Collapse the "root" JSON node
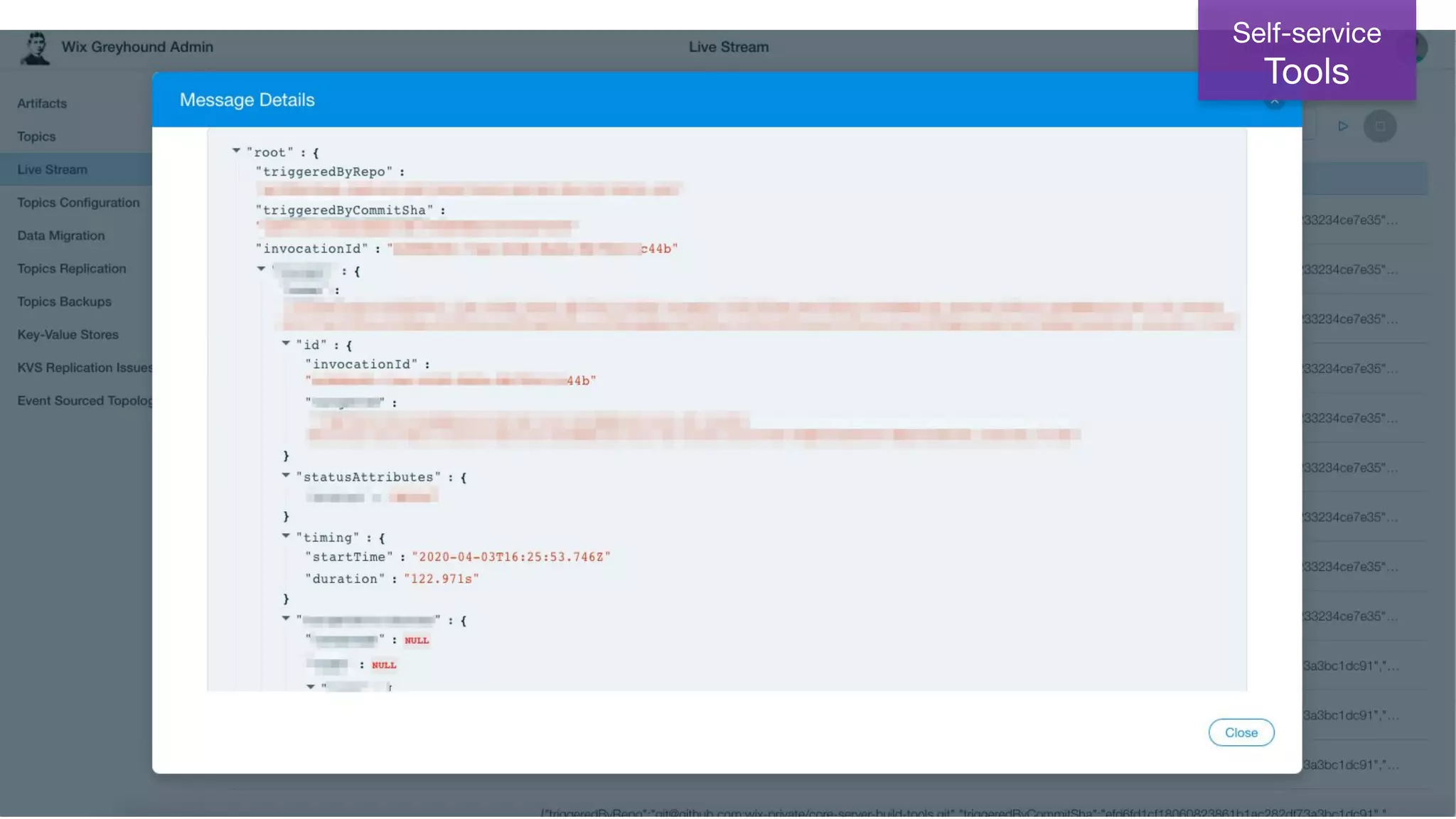This screenshot has height=819, width=1456. click(236, 151)
